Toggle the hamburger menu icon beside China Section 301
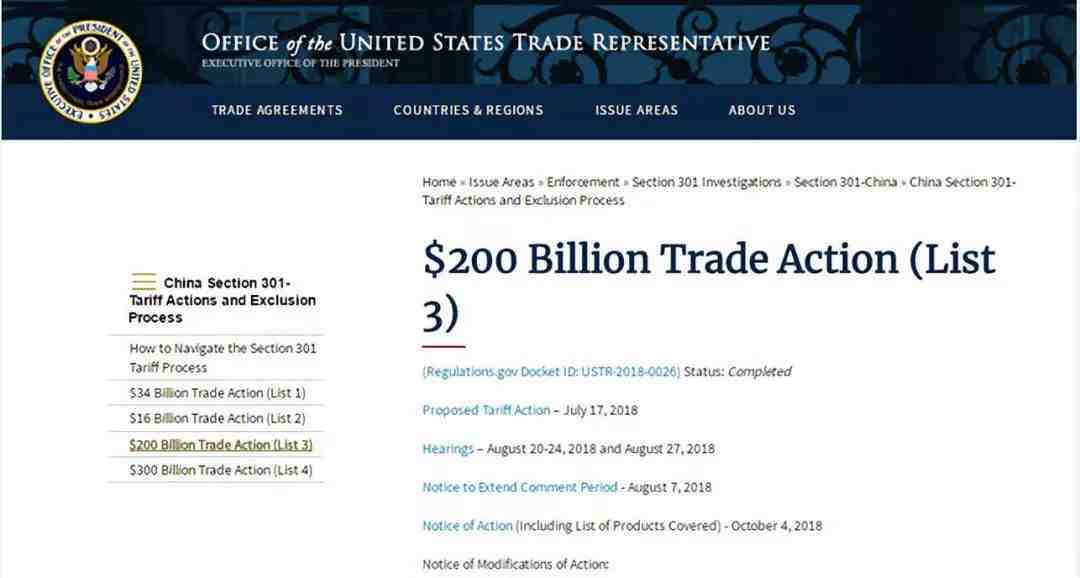This screenshot has width=1080, height=578. (x=143, y=282)
